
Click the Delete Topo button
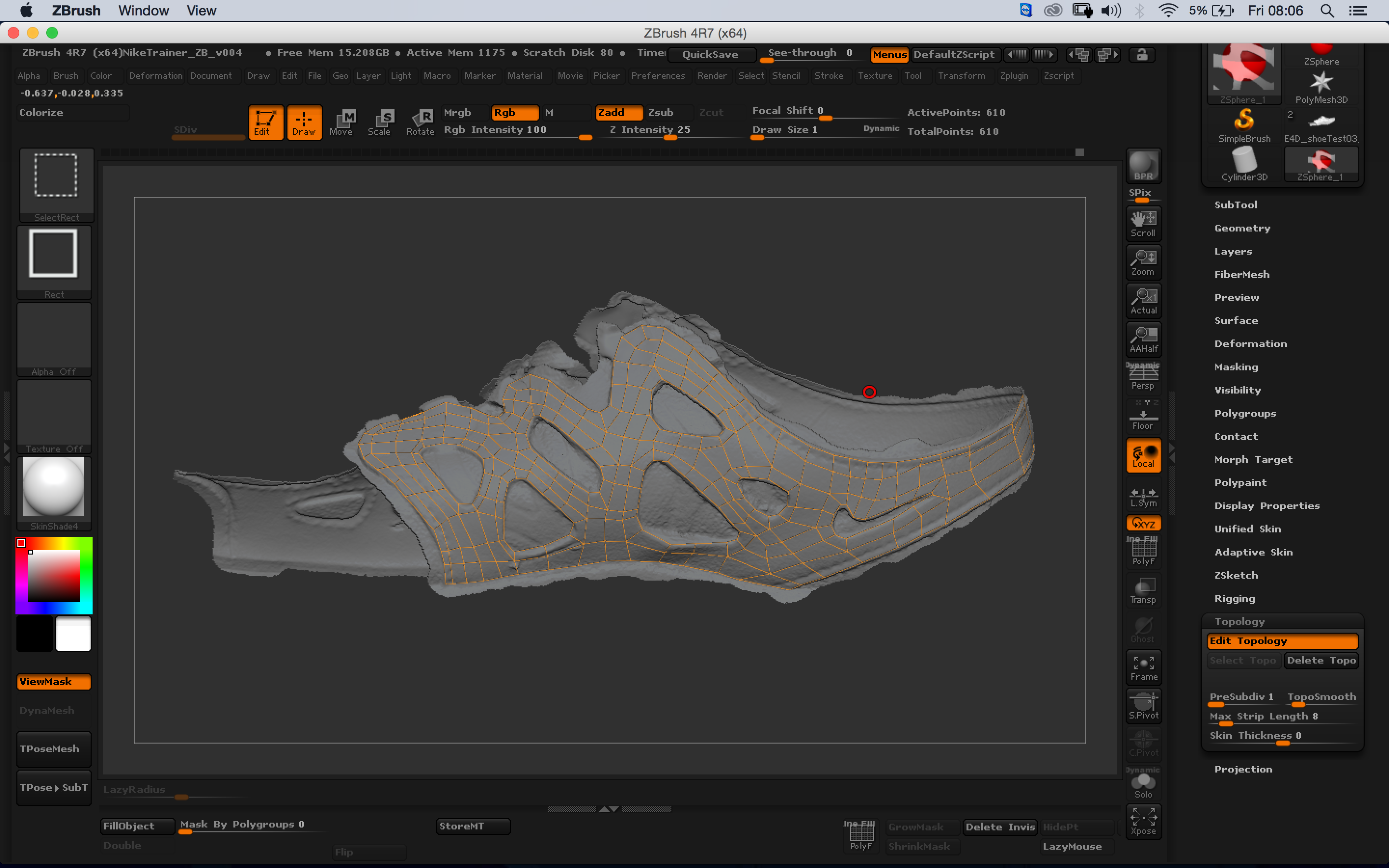1321,660
